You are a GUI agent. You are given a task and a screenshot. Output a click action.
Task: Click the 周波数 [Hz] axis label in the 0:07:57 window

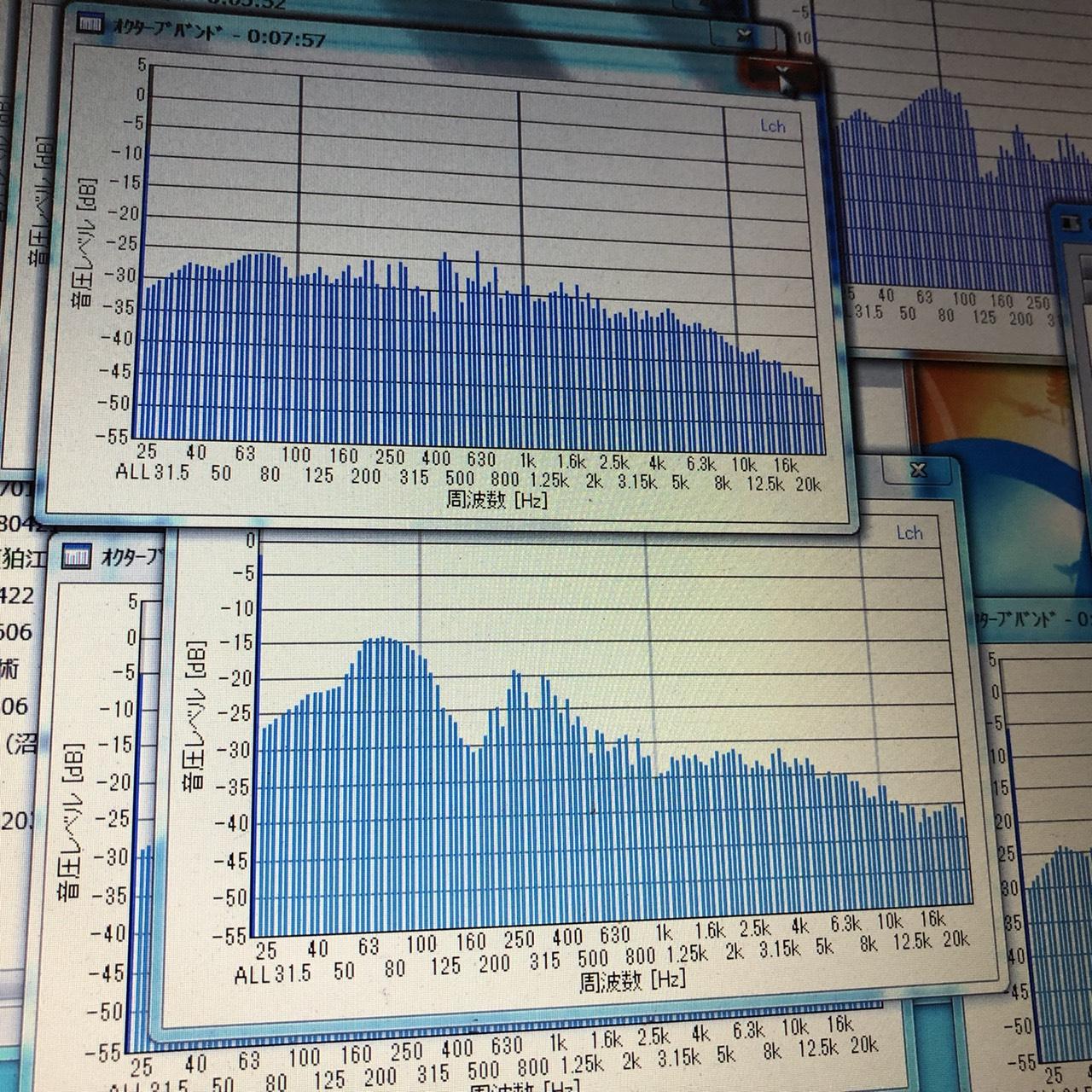497,500
